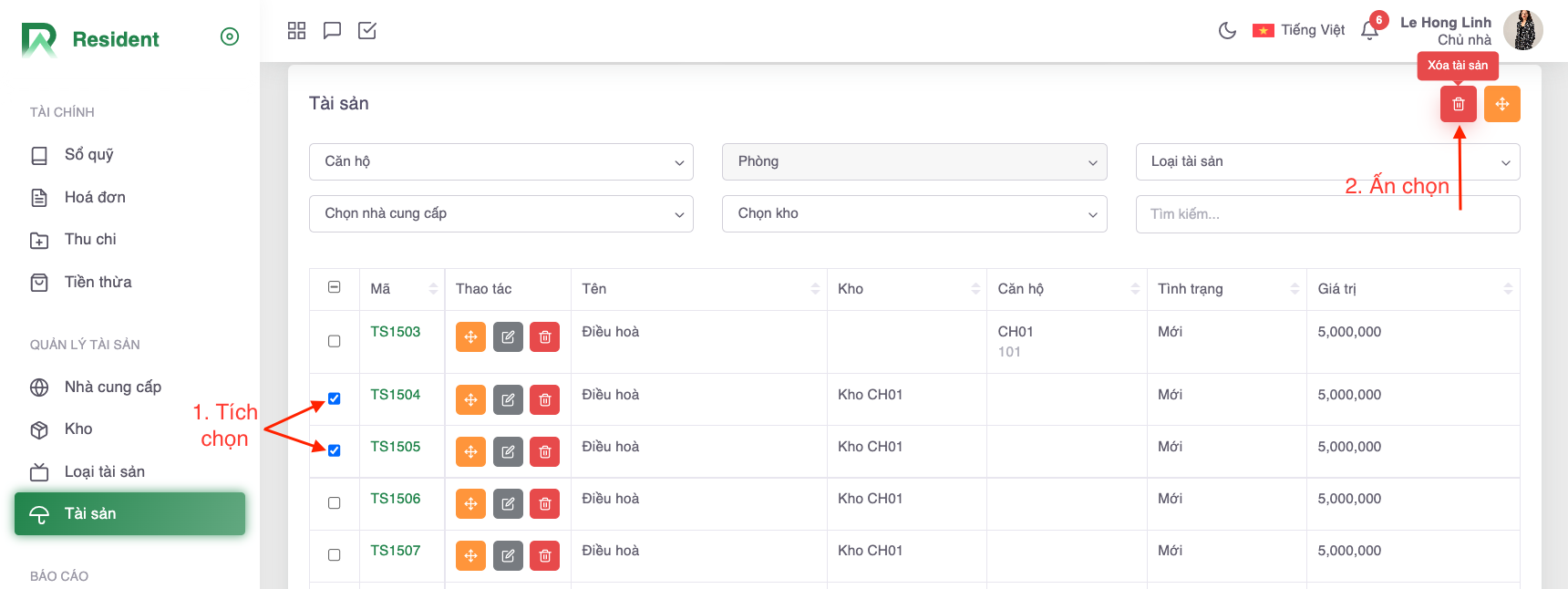Click the orange bulk move assets button
The image size is (1568, 589).
coord(1501,104)
